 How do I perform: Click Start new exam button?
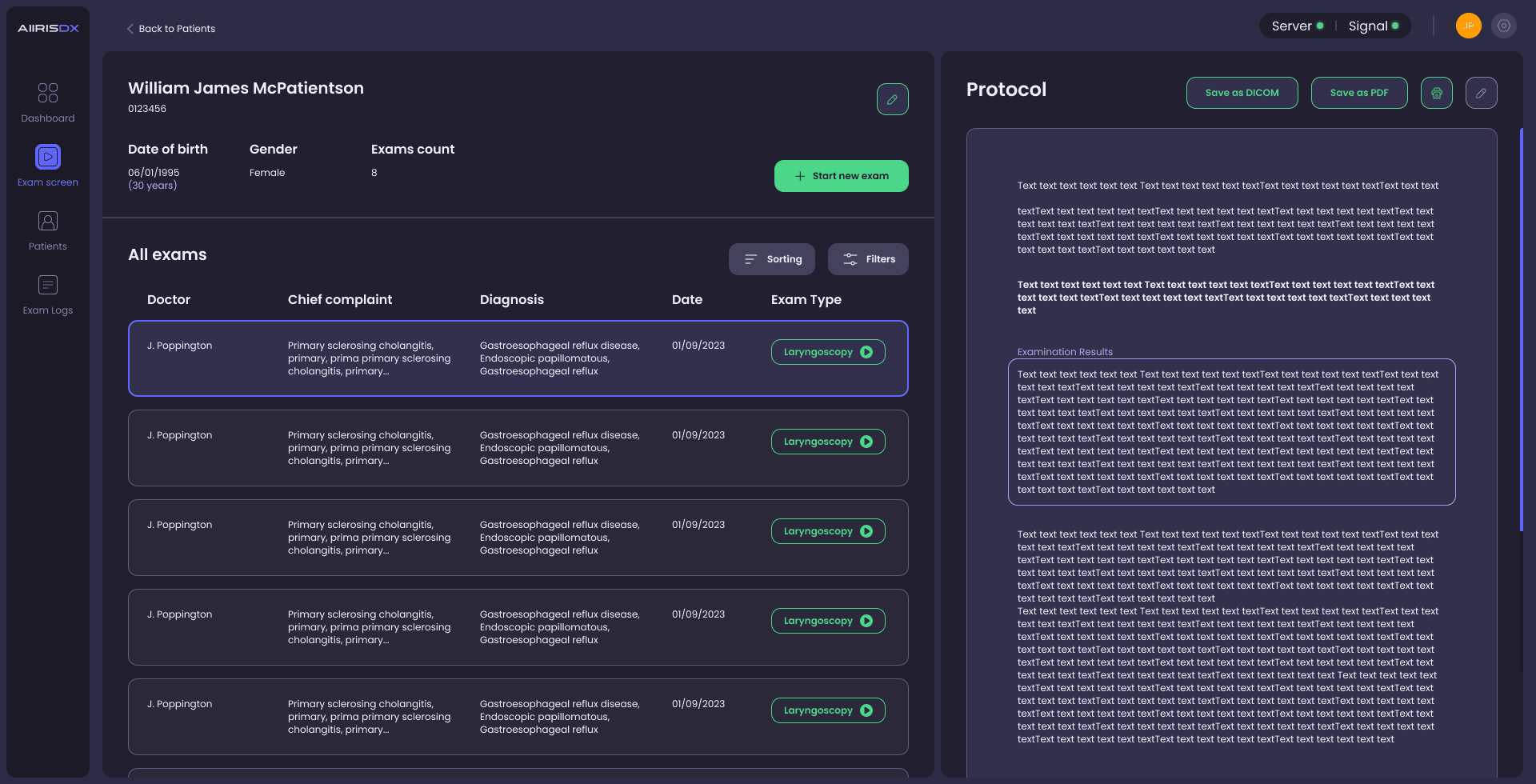pos(841,176)
